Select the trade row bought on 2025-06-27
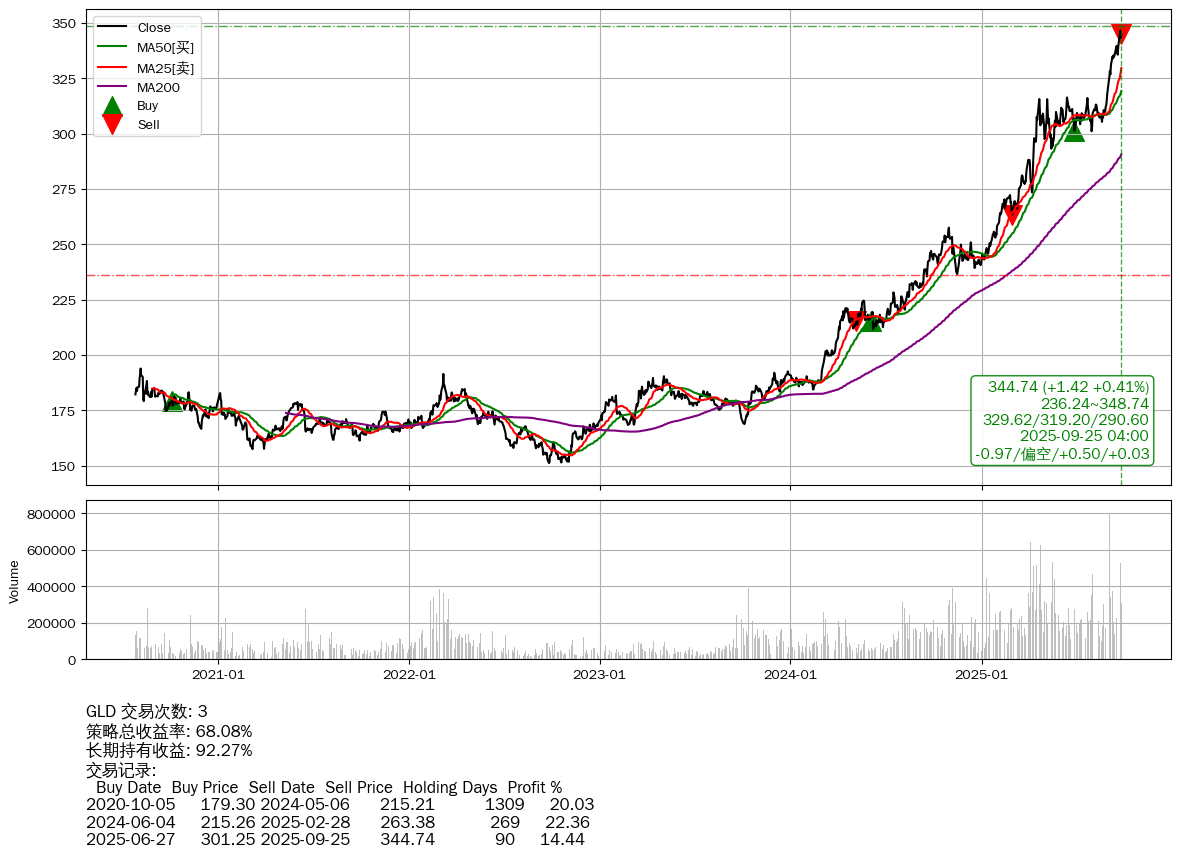The height and width of the screenshot is (857, 1180). point(335,839)
